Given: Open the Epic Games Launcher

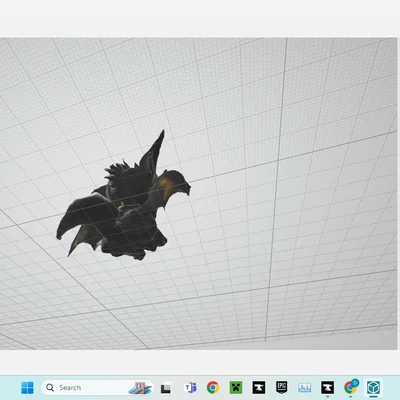Looking at the screenshot, I should (282, 387).
